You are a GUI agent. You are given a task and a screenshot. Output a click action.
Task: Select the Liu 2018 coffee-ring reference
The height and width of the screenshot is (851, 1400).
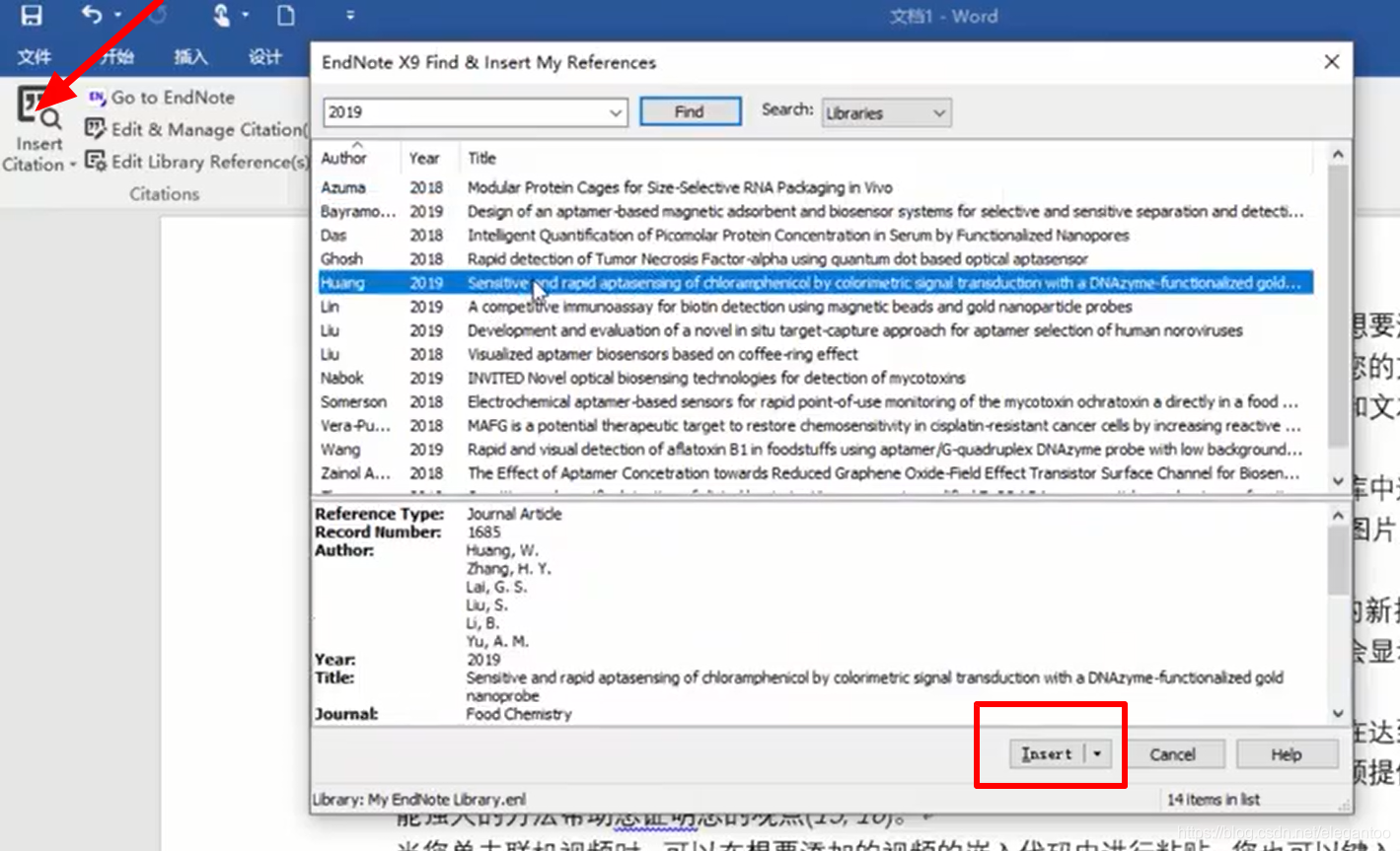click(815, 354)
